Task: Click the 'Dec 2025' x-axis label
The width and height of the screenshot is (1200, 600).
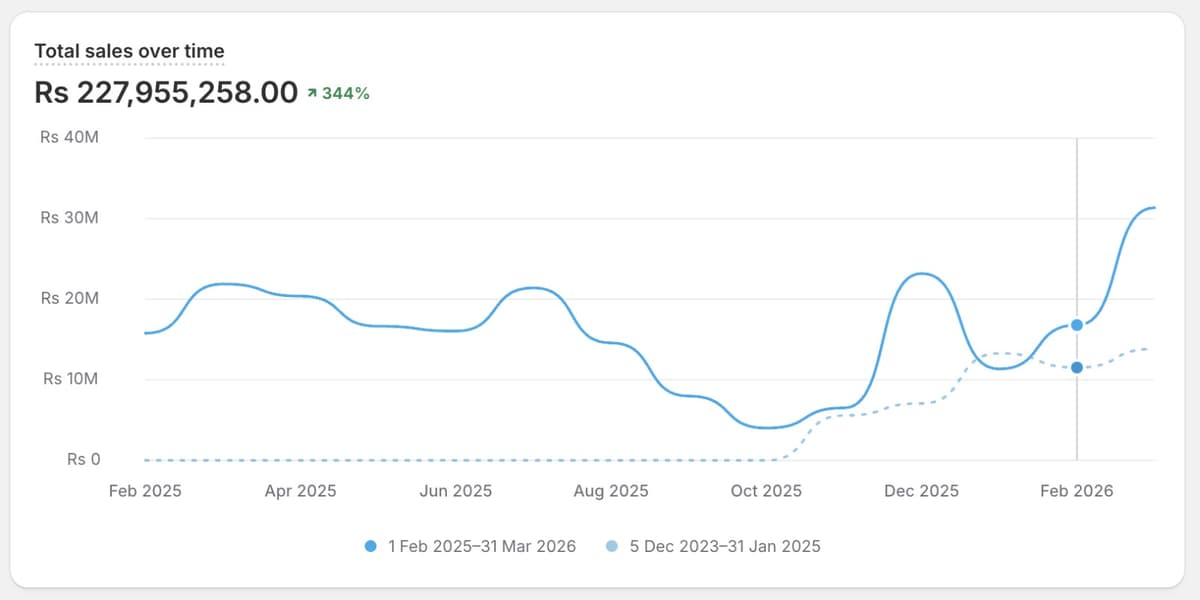Action: tap(921, 491)
